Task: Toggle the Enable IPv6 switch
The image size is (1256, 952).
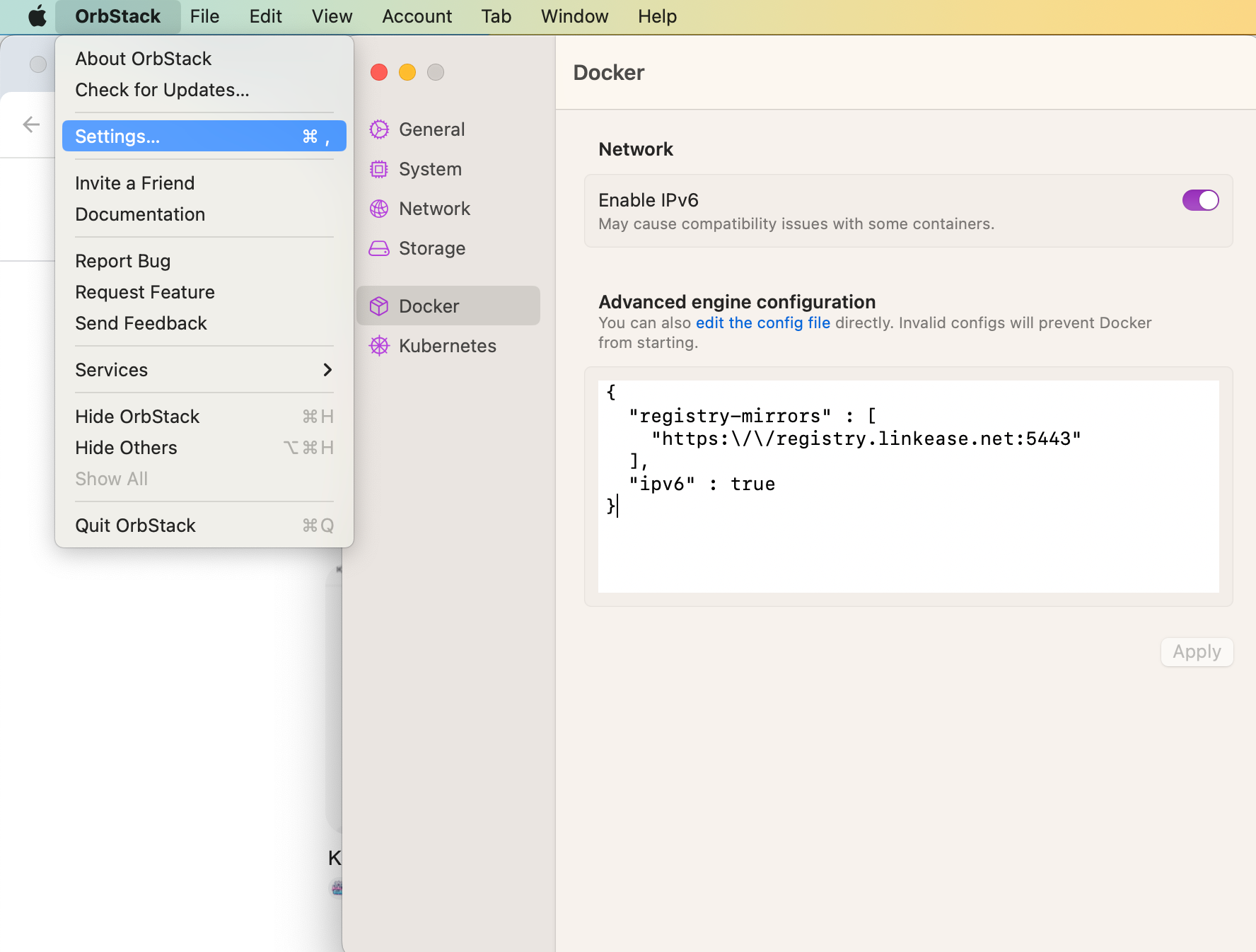Action: pyautogui.click(x=1200, y=200)
